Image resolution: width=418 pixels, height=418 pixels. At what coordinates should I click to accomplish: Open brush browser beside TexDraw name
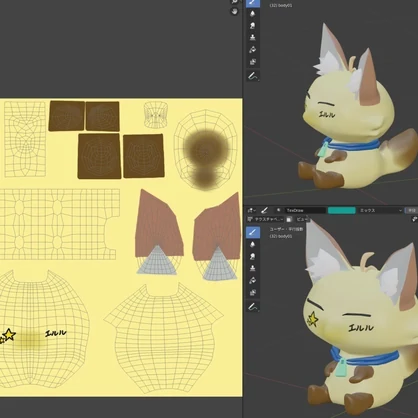click(x=279, y=210)
